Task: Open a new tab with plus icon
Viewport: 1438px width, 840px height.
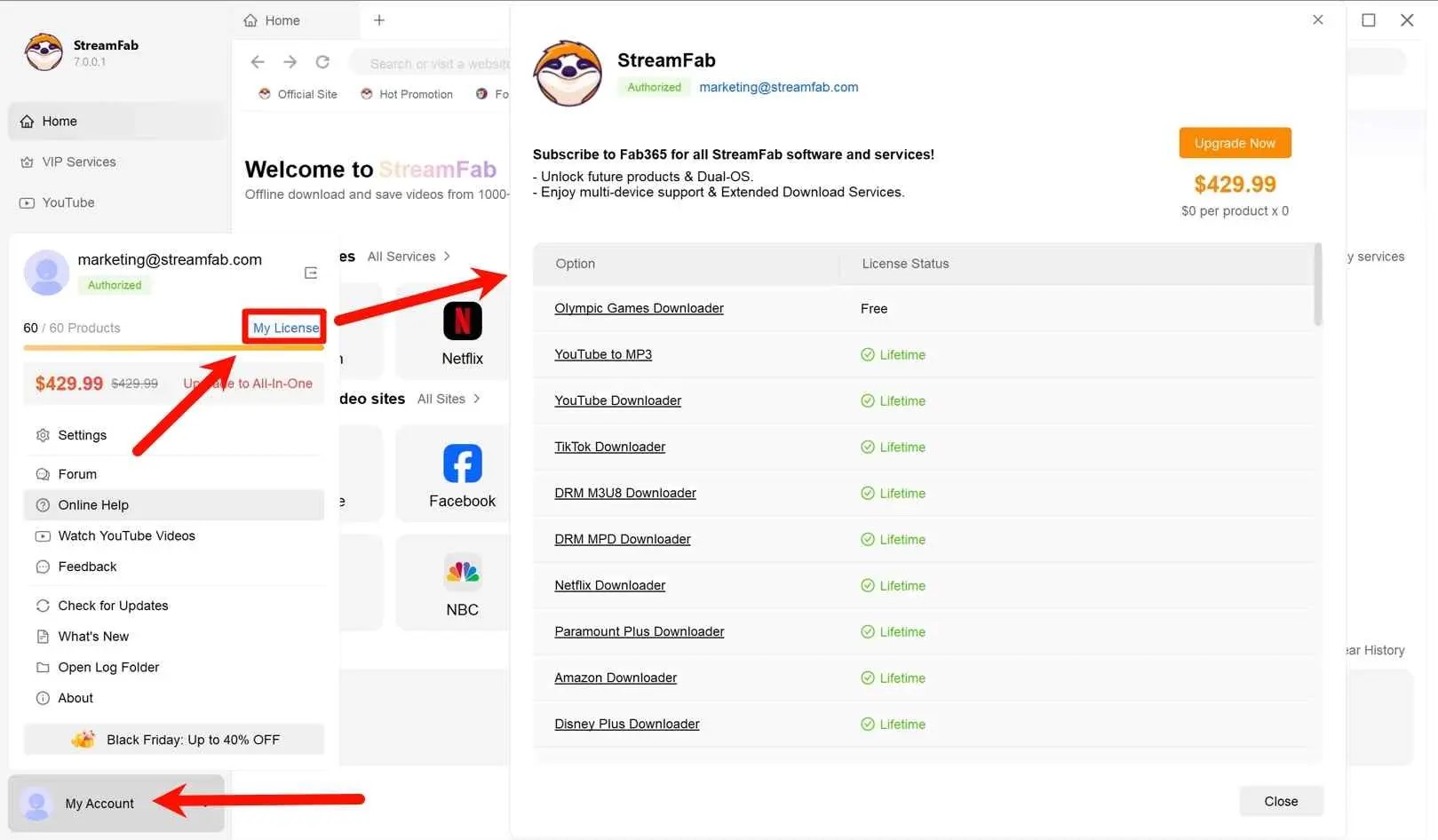Action: click(379, 20)
